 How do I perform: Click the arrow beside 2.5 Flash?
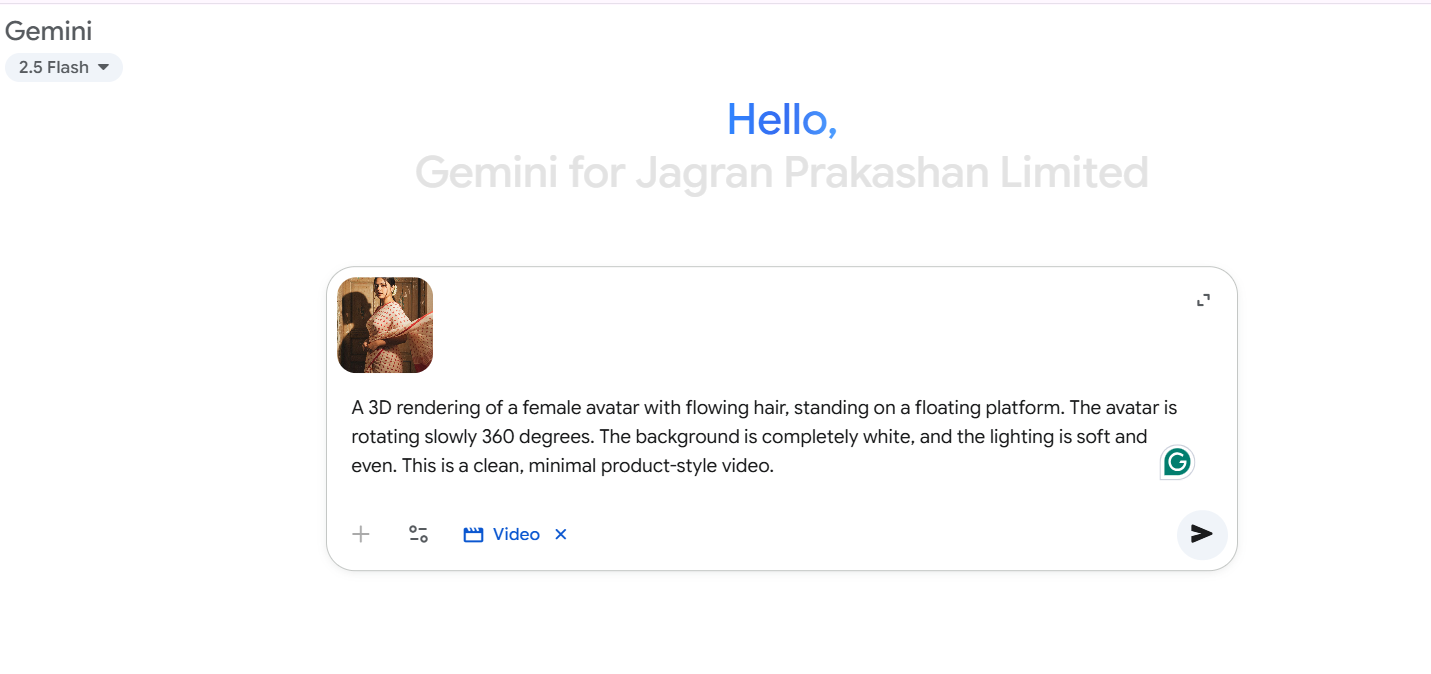[103, 67]
